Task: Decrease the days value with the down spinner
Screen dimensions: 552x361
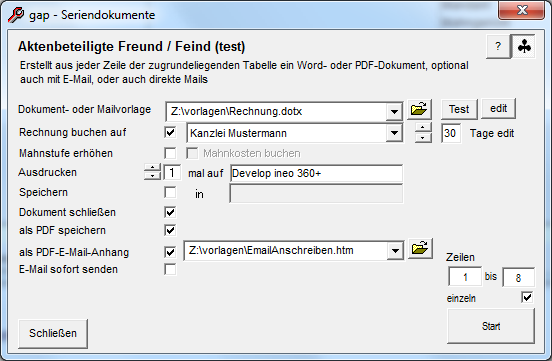Action: (x=423, y=138)
